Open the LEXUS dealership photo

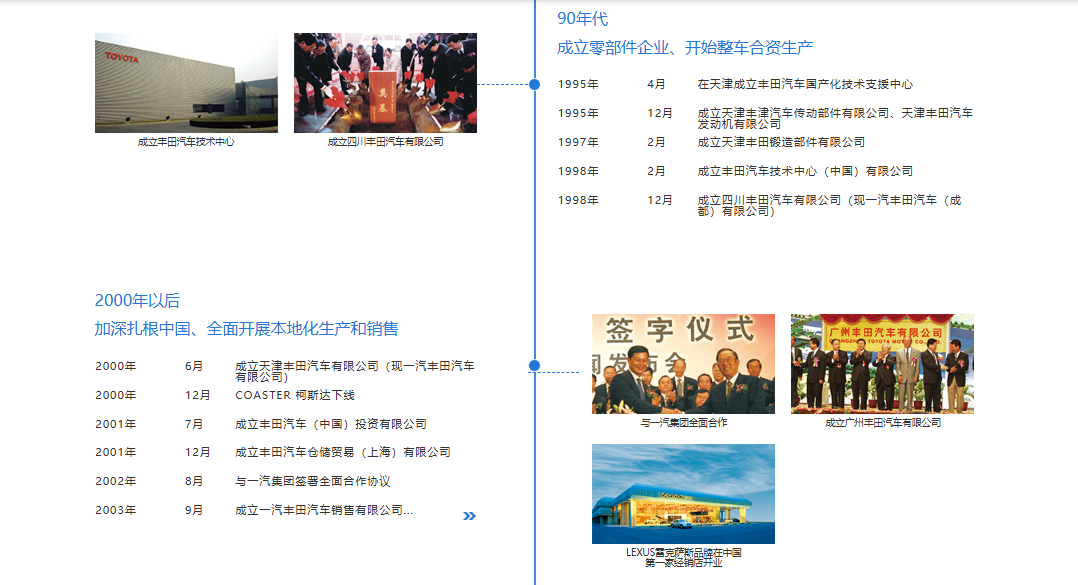click(x=683, y=494)
